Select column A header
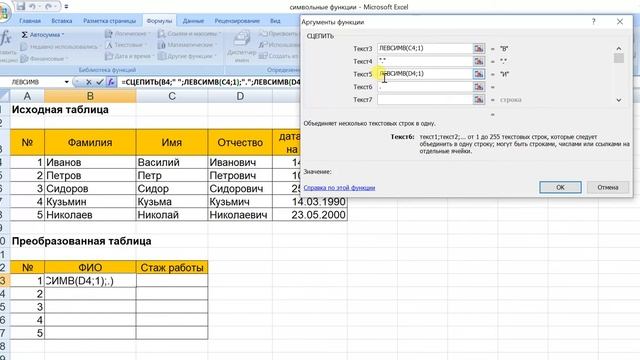The image size is (640, 360). (x=27, y=96)
